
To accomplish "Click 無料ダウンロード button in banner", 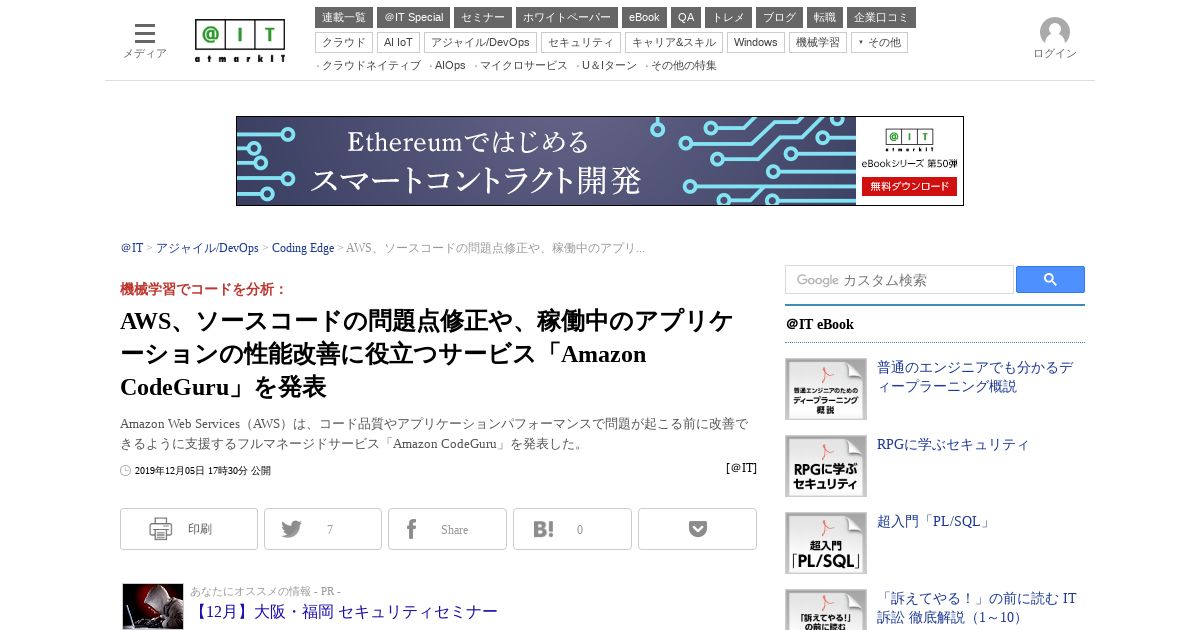I will (x=909, y=186).
